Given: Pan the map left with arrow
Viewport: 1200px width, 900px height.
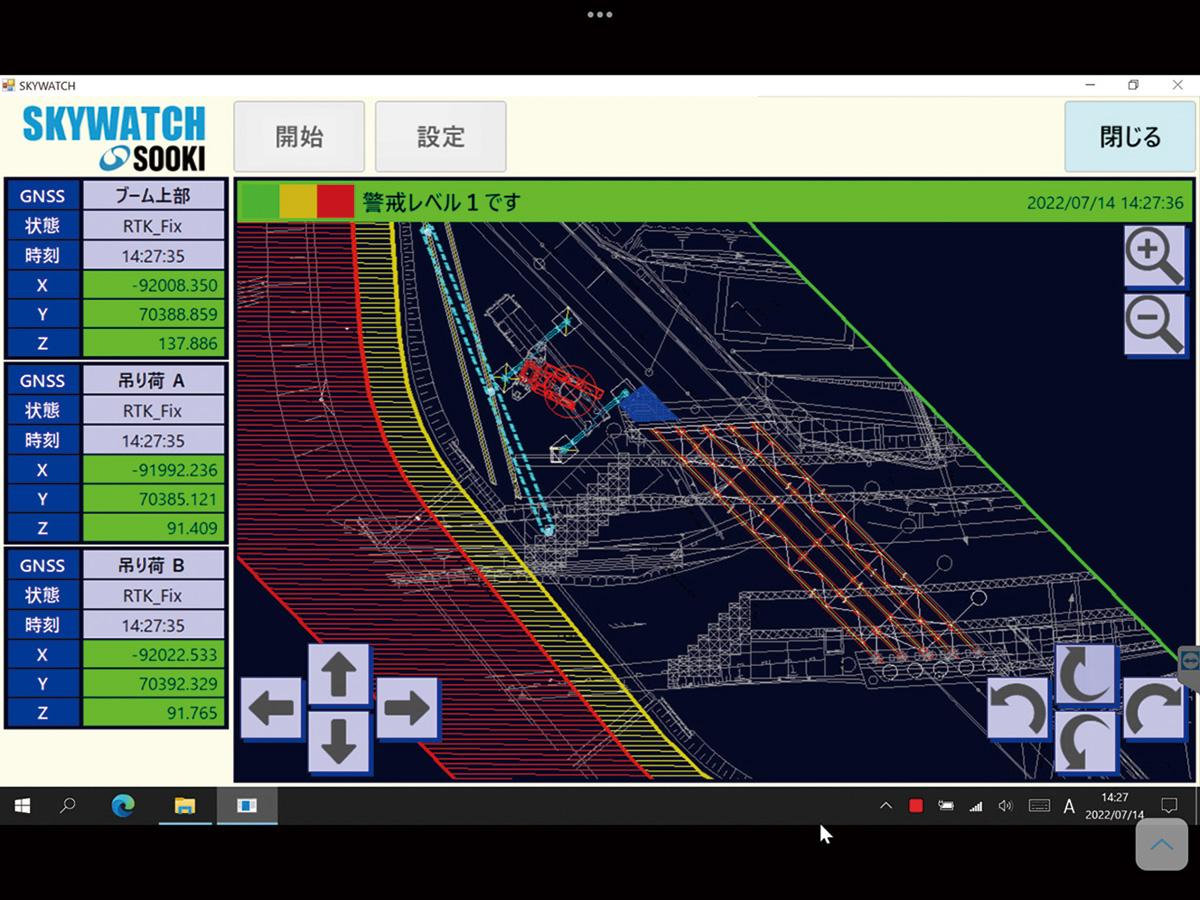Looking at the screenshot, I should [x=271, y=708].
